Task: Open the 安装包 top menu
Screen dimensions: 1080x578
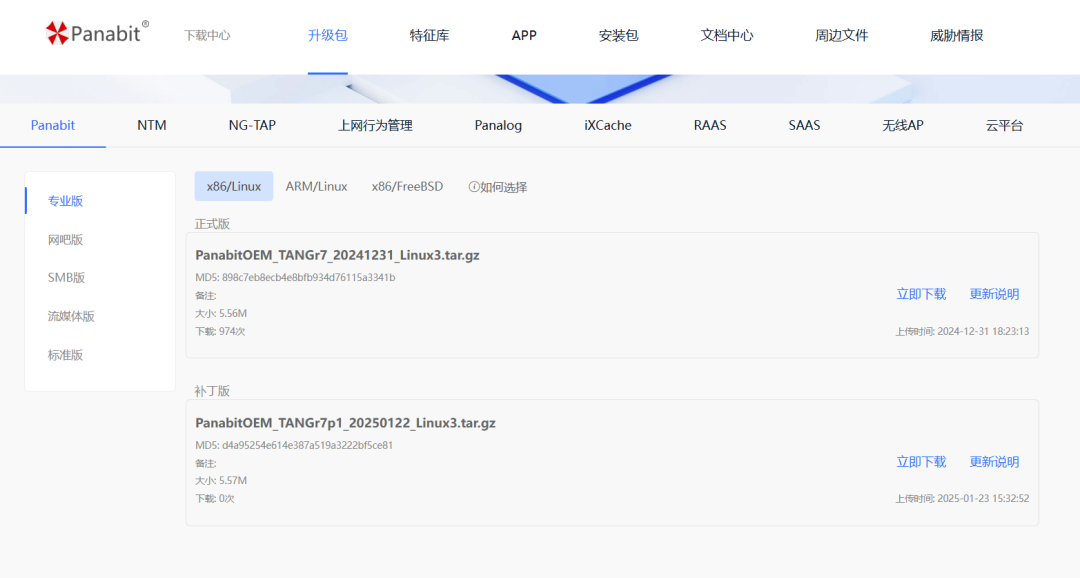Action: click(619, 35)
